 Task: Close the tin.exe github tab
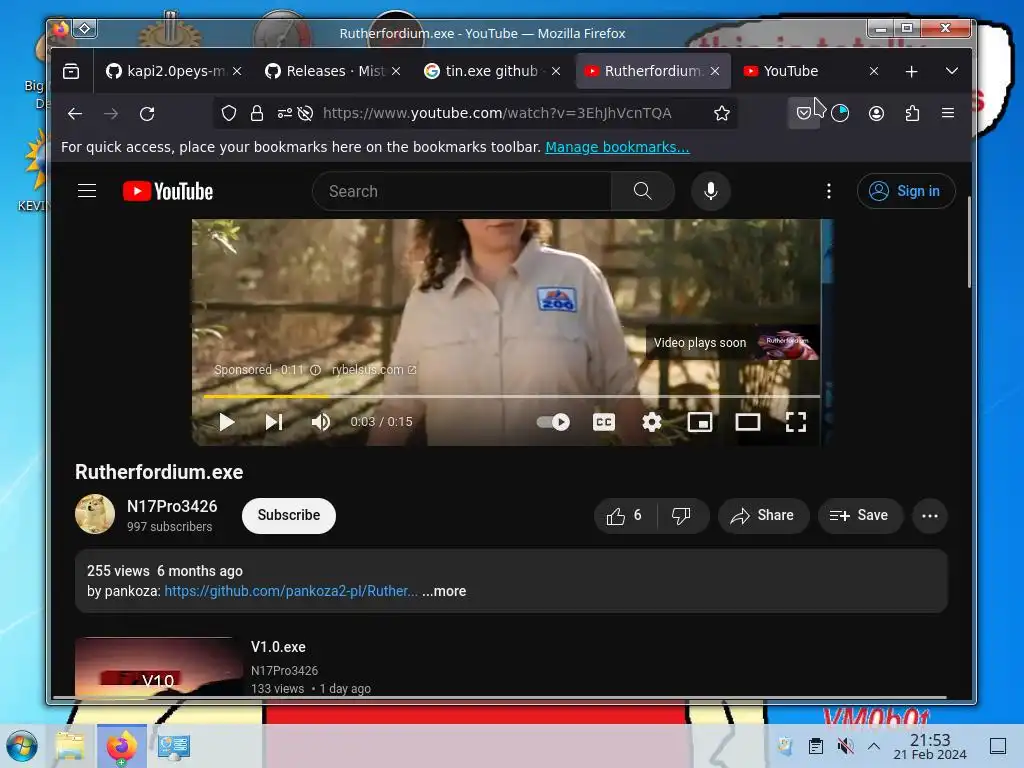point(556,71)
